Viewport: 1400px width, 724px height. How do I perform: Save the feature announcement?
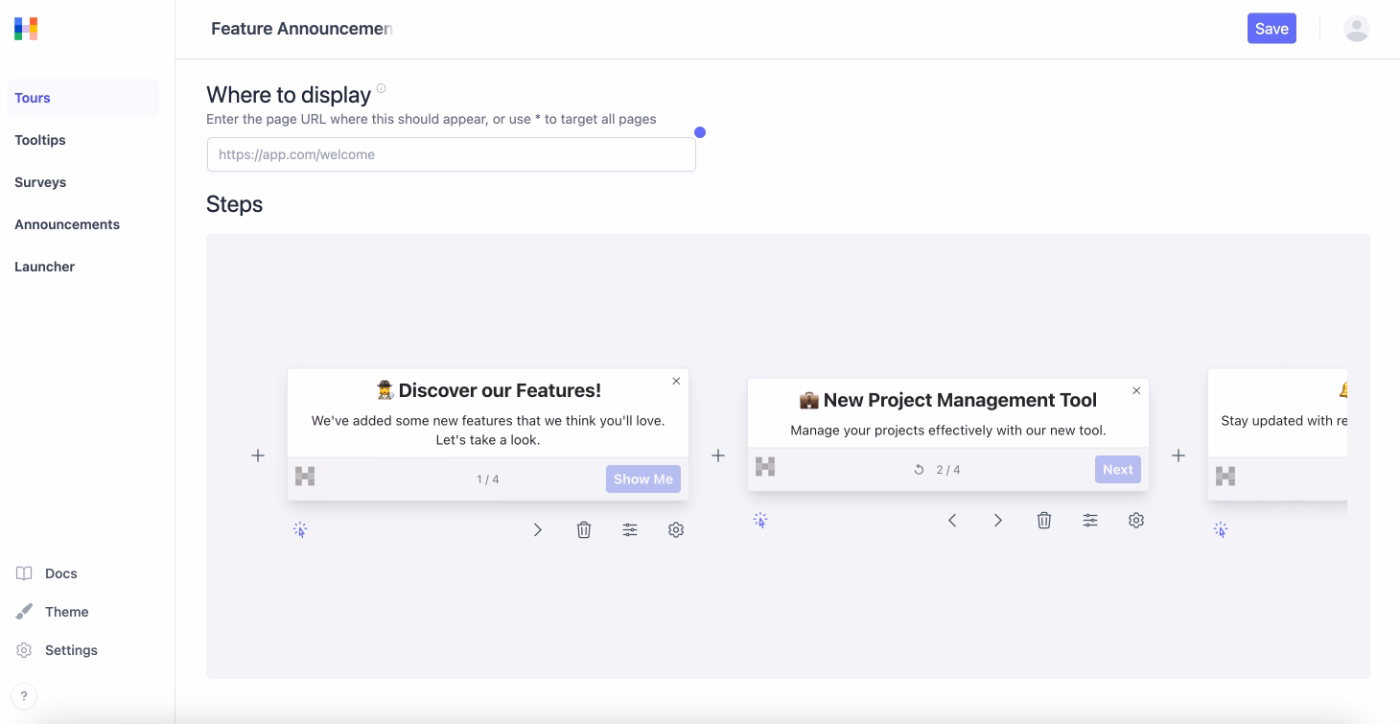pos(1271,28)
